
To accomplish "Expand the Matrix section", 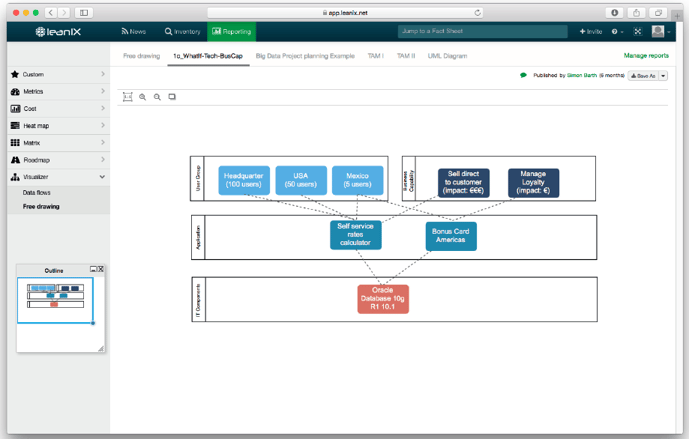I will pos(58,143).
